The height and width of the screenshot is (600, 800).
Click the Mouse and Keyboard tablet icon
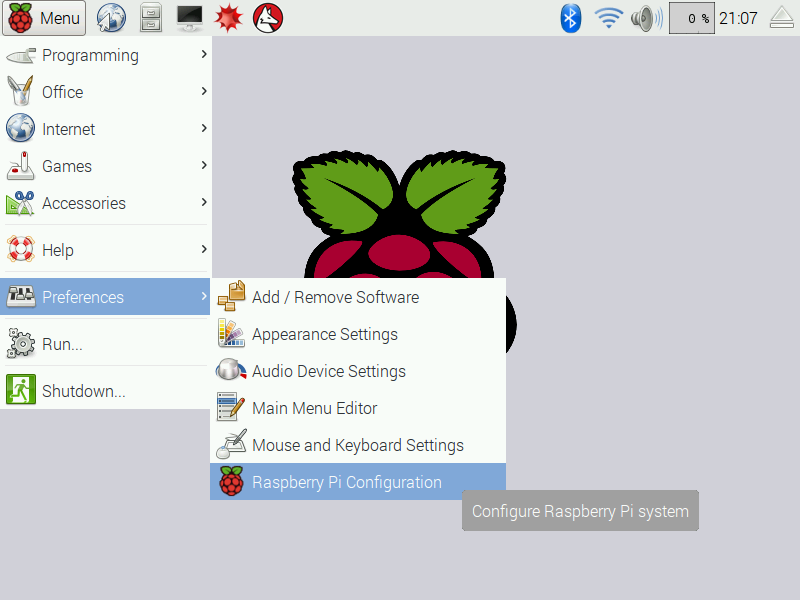(x=232, y=444)
